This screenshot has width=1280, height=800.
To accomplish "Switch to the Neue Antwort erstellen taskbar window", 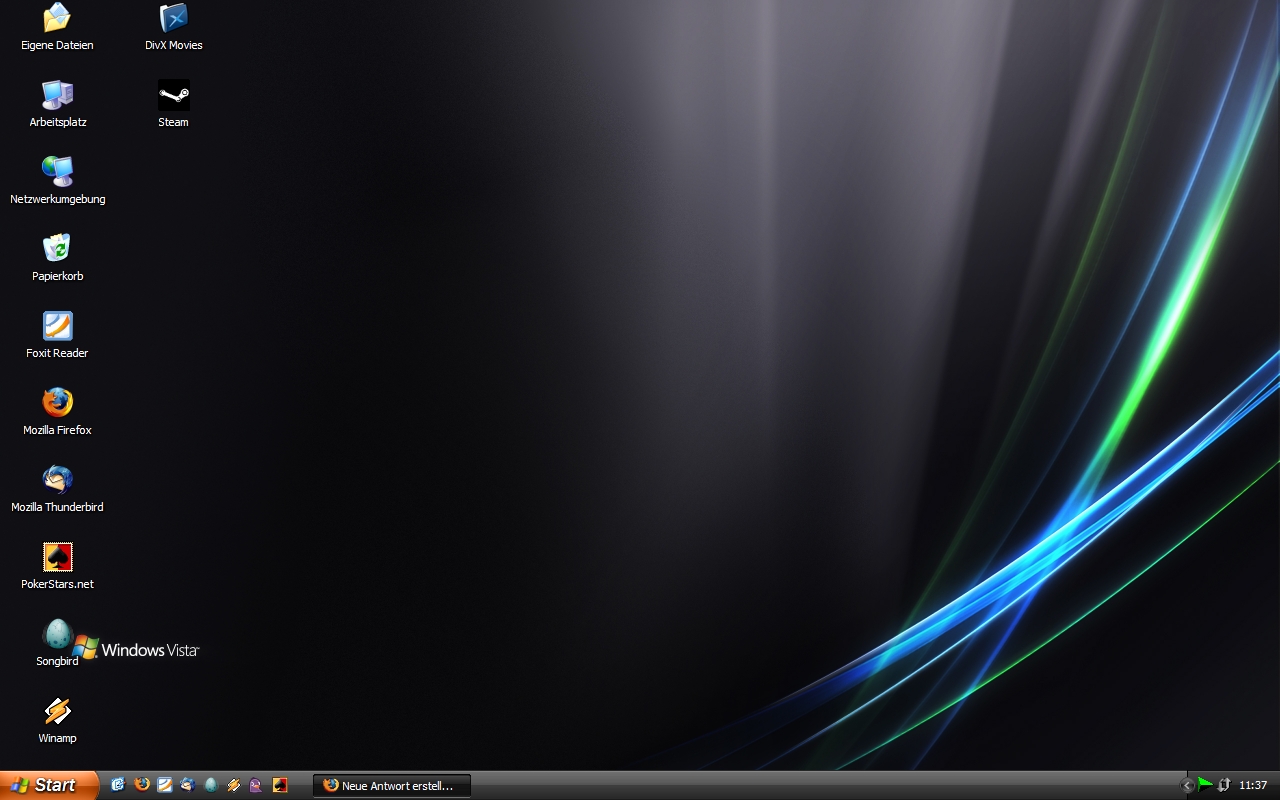I will pyautogui.click(x=392, y=786).
